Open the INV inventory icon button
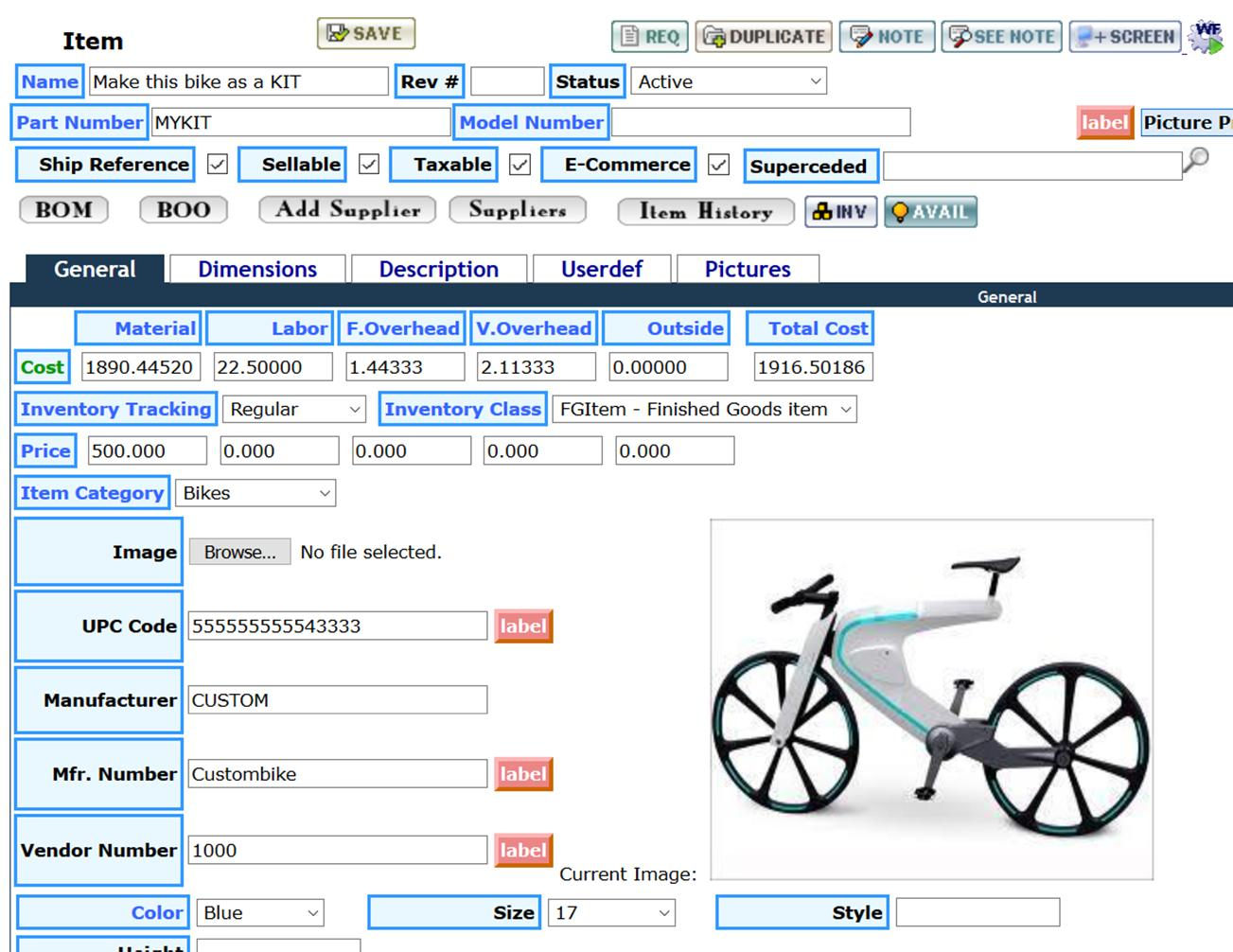The height and width of the screenshot is (952, 1233). pos(840,212)
